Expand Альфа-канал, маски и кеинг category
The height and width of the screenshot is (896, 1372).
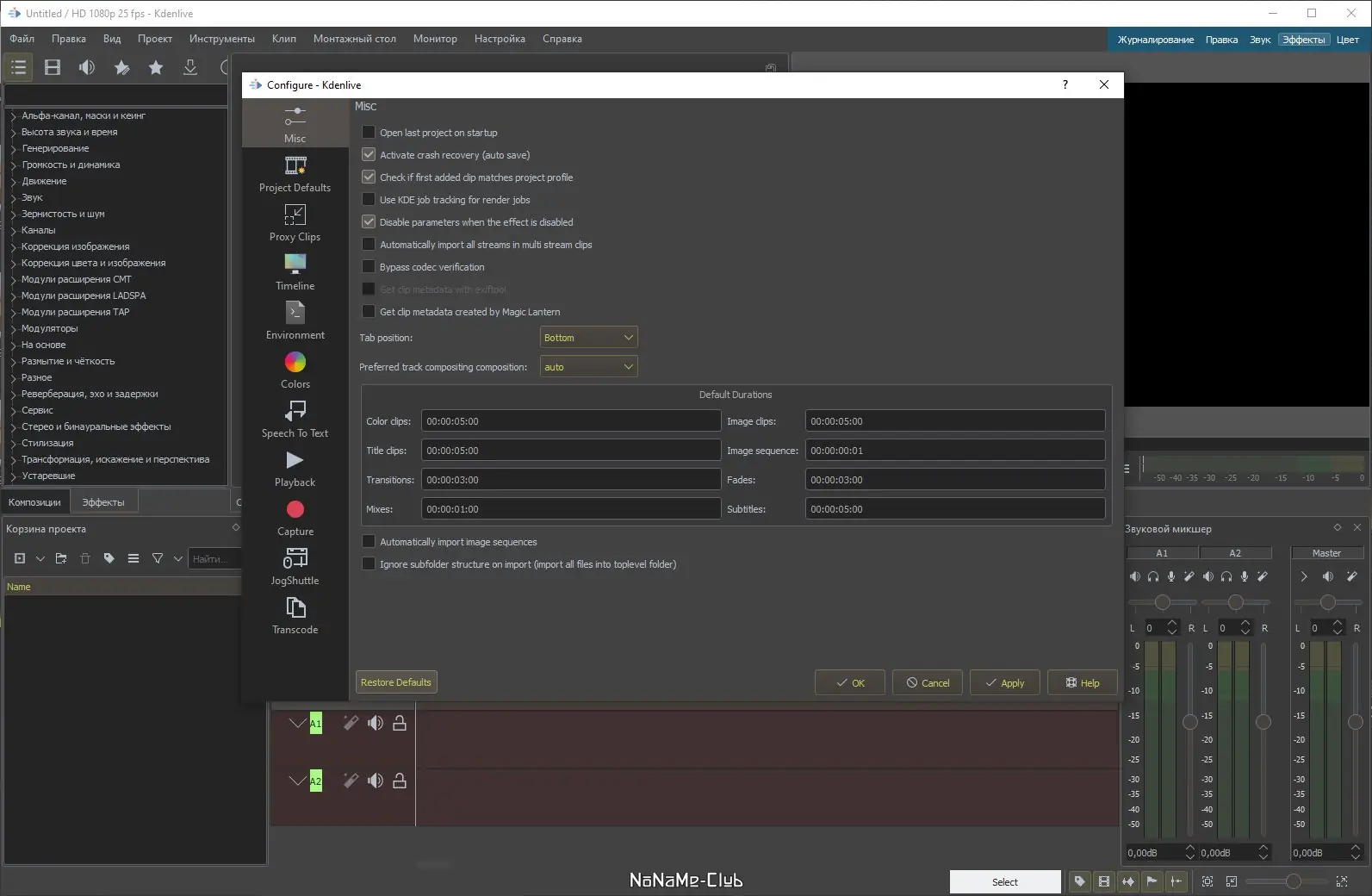(x=14, y=116)
